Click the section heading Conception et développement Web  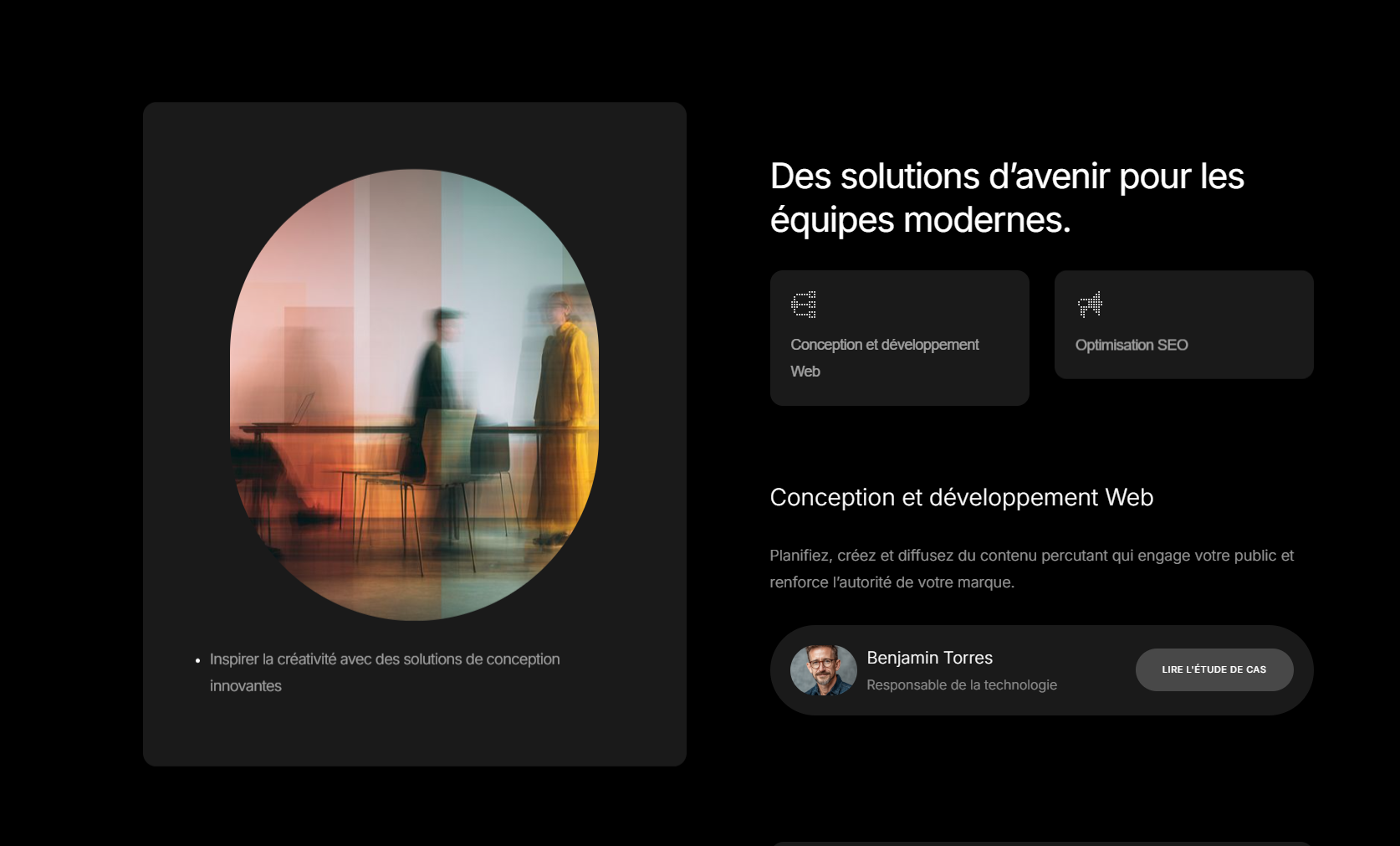pyautogui.click(x=960, y=497)
